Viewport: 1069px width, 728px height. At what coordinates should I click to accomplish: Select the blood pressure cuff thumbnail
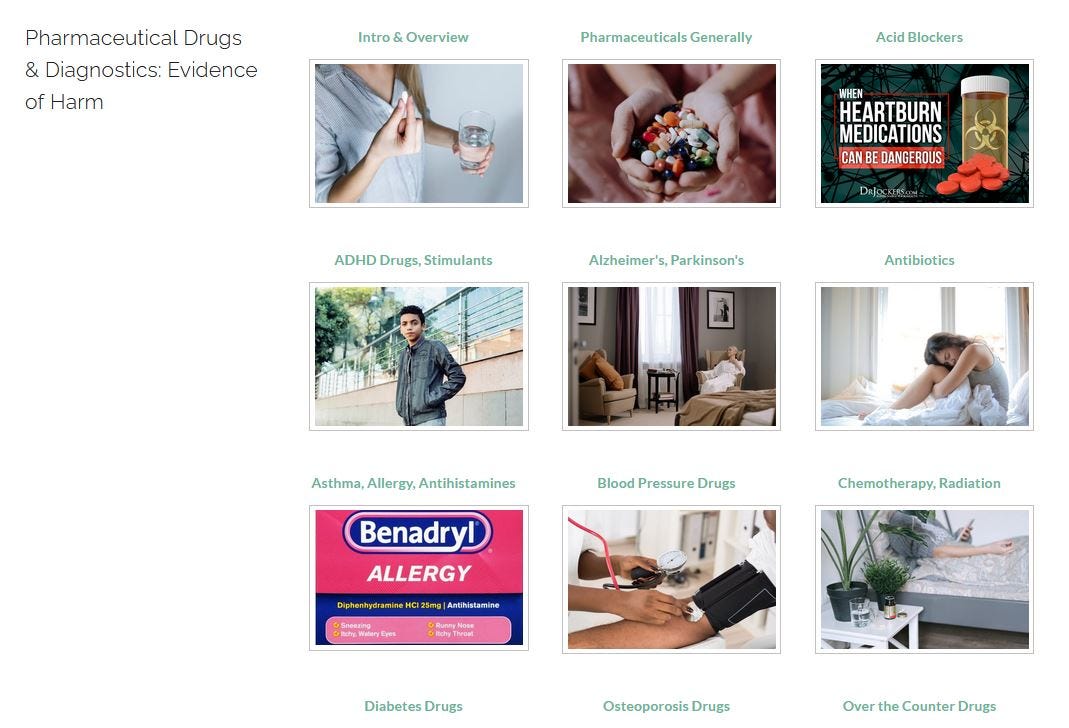pos(672,579)
